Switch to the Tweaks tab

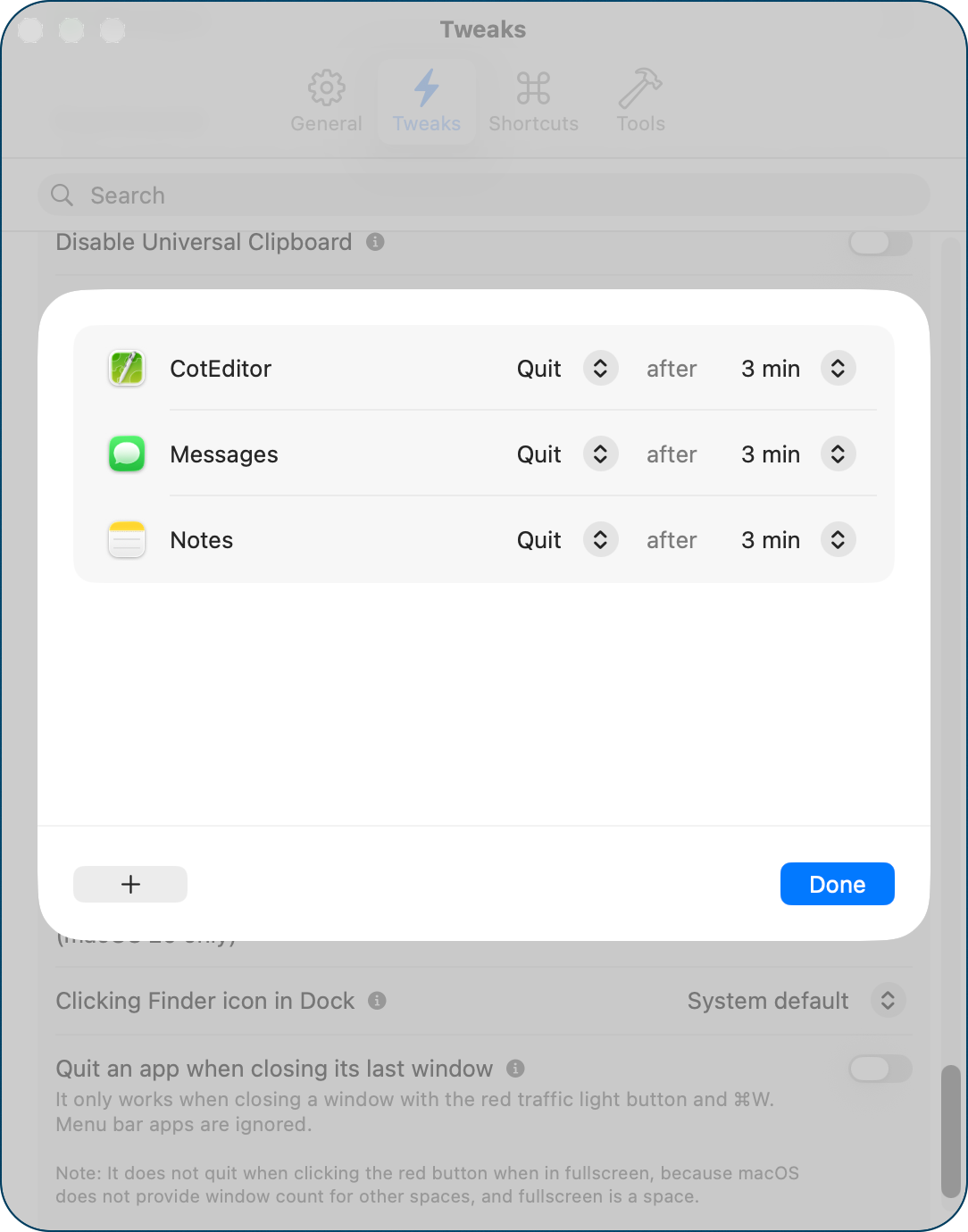[x=426, y=100]
